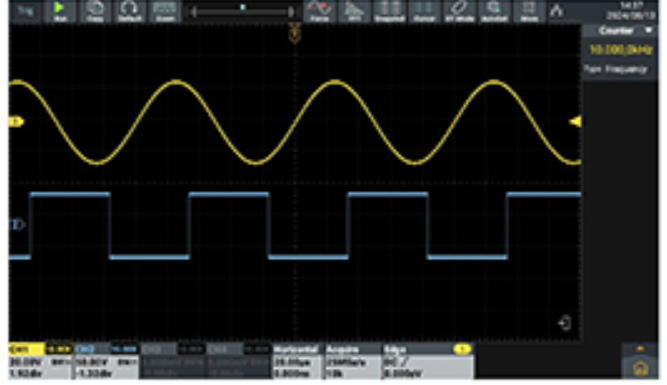Open the FFT toolbar icon
This screenshot has width=667, height=385.
pos(354,11)
